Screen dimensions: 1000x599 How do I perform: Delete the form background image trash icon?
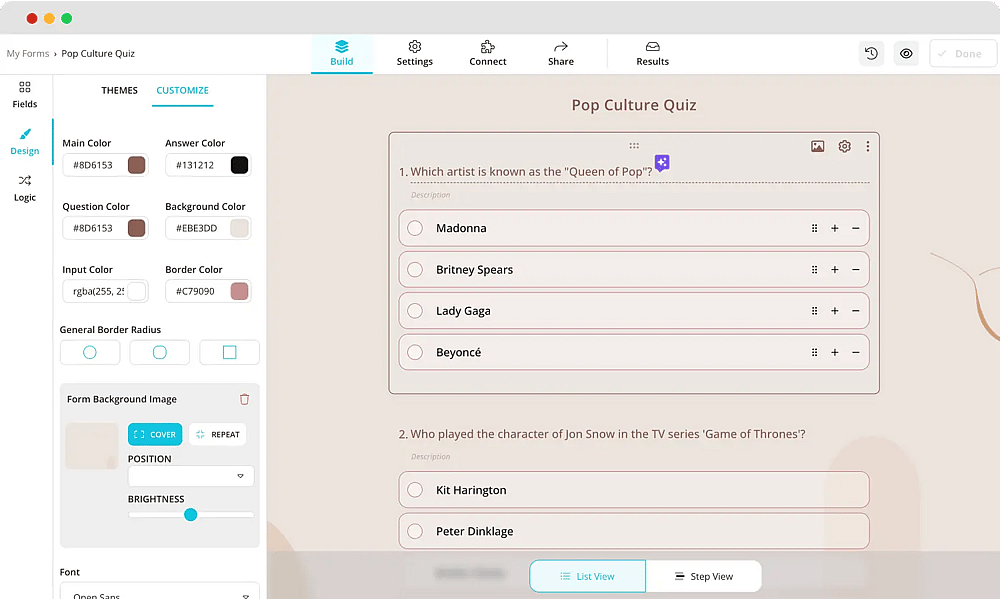[x=244, y=399]
